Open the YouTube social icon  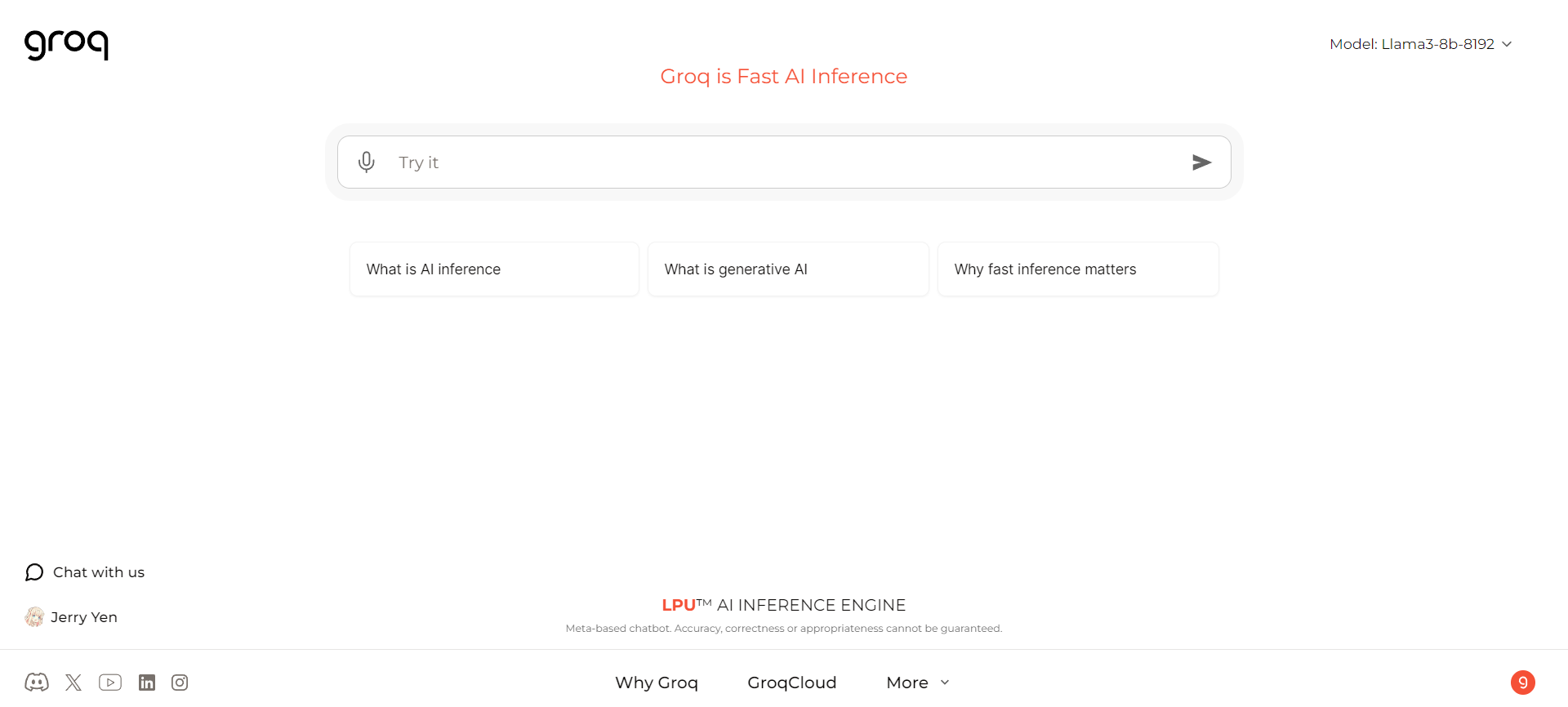(110, 683)
